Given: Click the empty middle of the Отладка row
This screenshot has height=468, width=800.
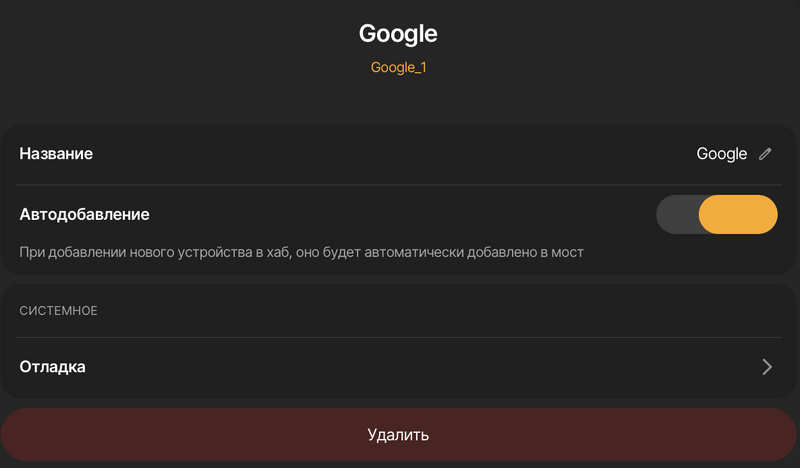Looking at the screenshot, I should 400,367.
